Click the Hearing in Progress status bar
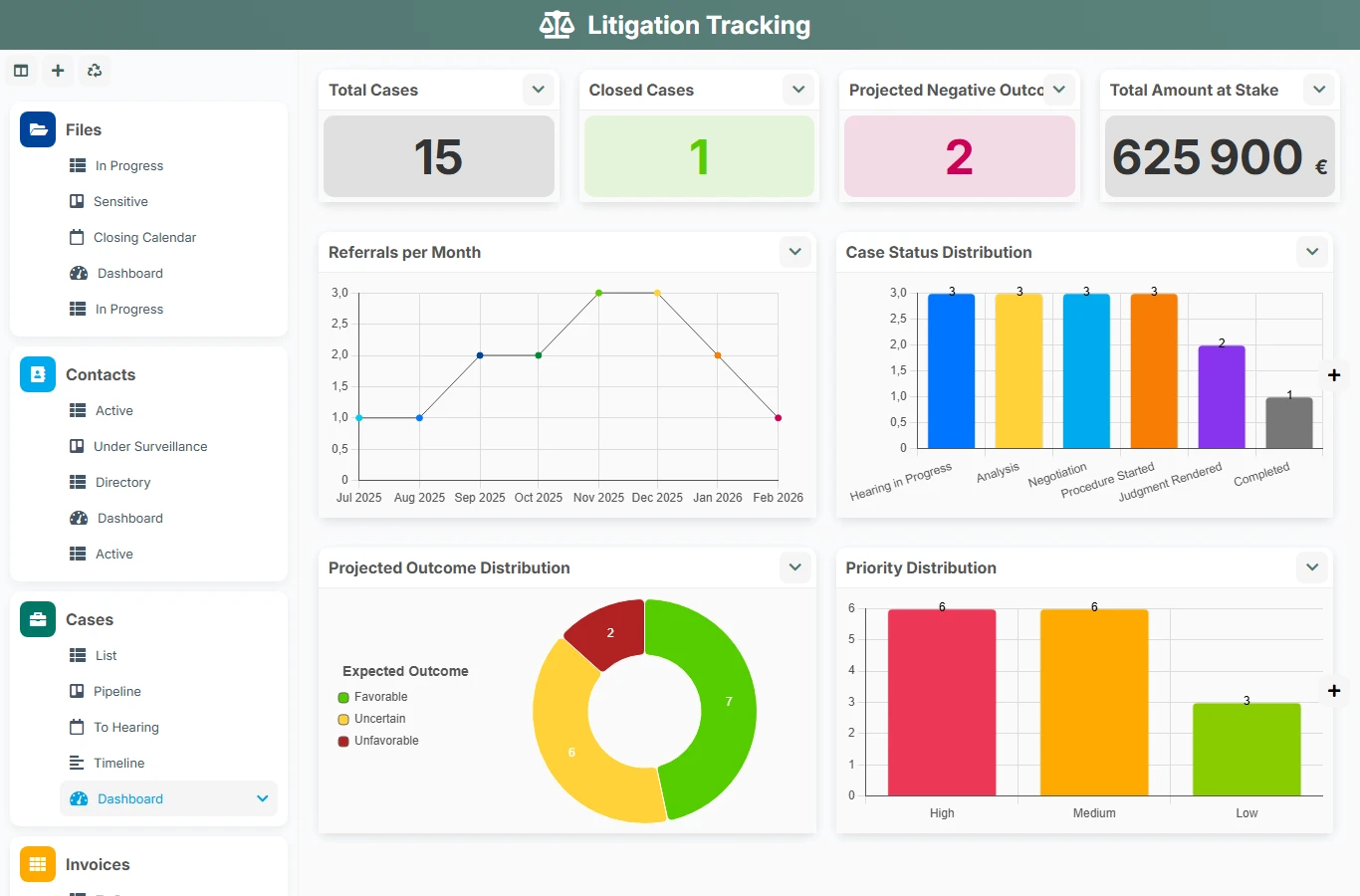Screen dimensions: 1360x896 point(951,371)
